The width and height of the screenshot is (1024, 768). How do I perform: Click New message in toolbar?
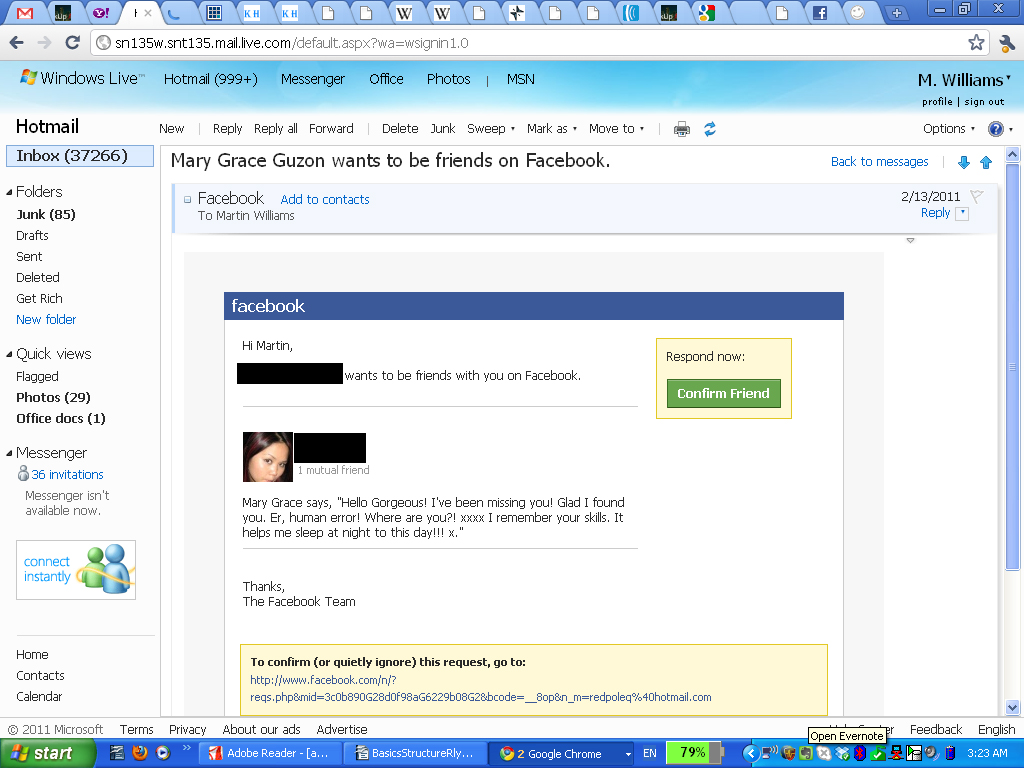click(171, 129)
